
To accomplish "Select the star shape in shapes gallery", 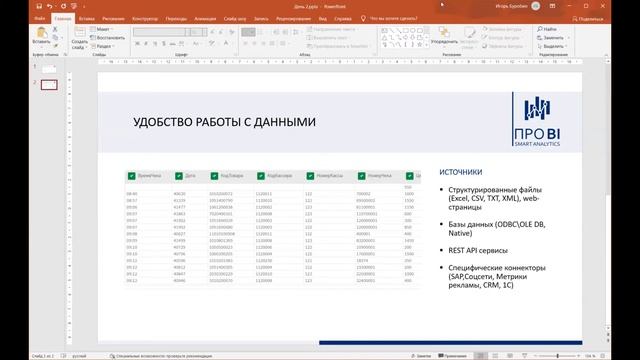I will coord(419,44).
